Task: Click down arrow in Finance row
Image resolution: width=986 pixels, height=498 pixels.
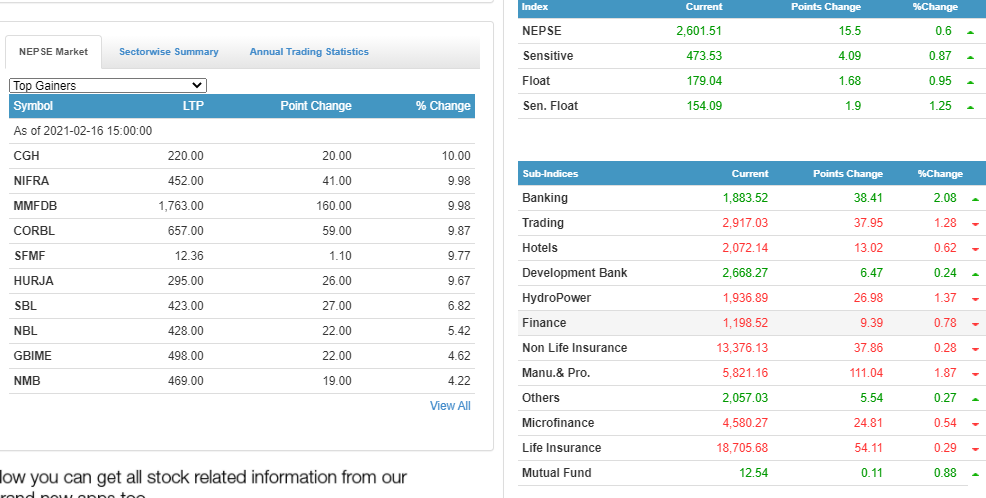Action: (x=975, y=324)
